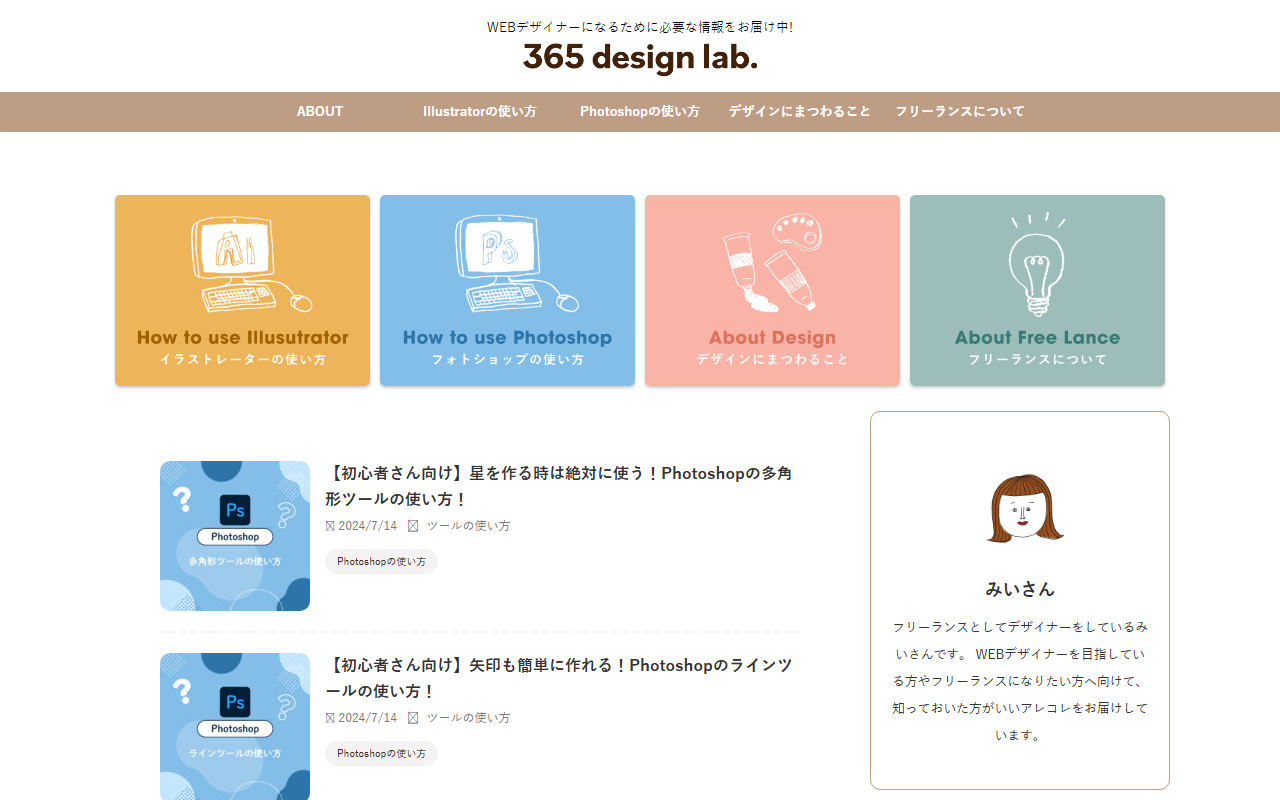Open the 365 design lab. site logo
Image resolution: width=1280 pixels, height=800 pixels.
[640, 57]
